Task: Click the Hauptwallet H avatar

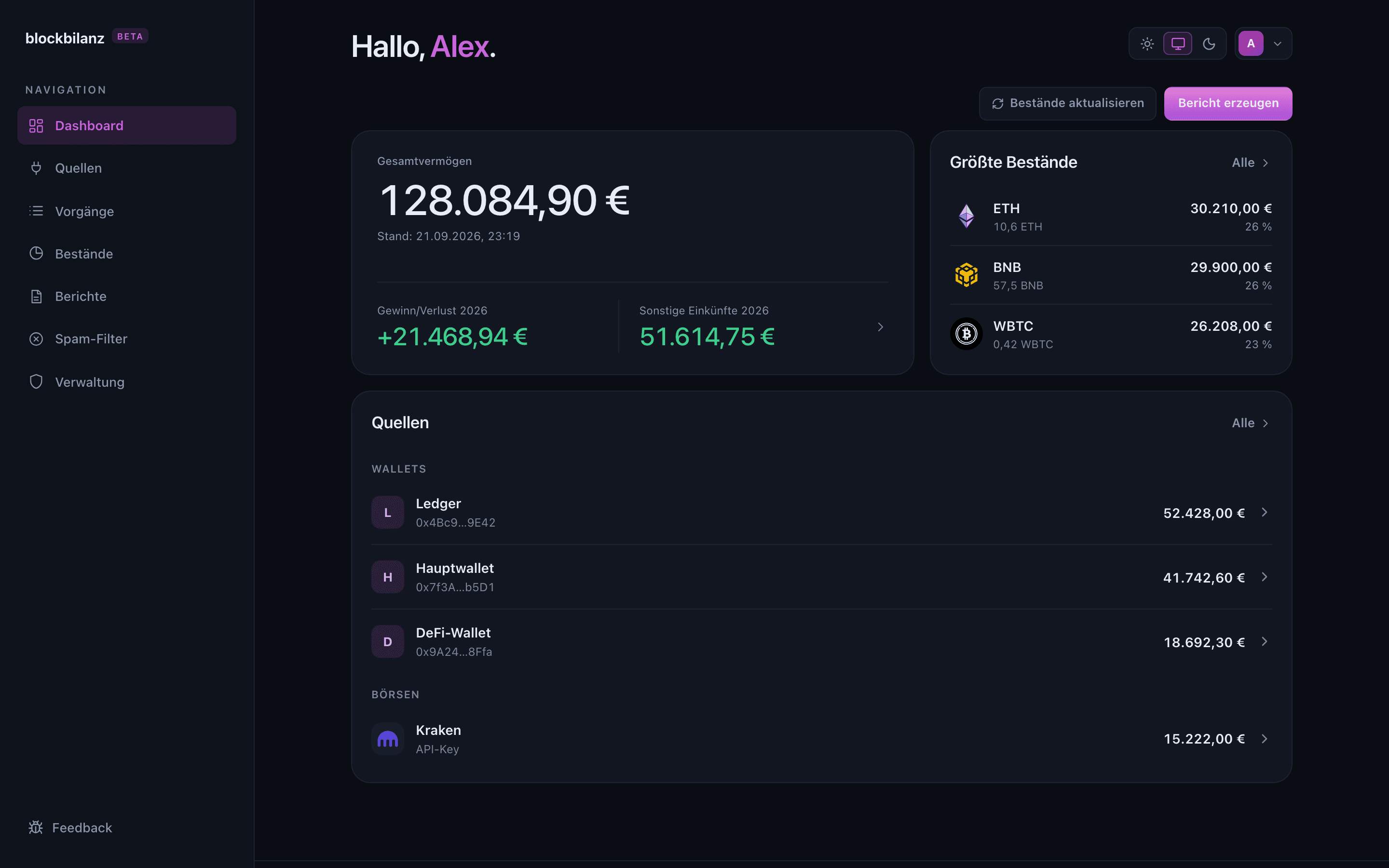Action: click(x=387, y=577)
